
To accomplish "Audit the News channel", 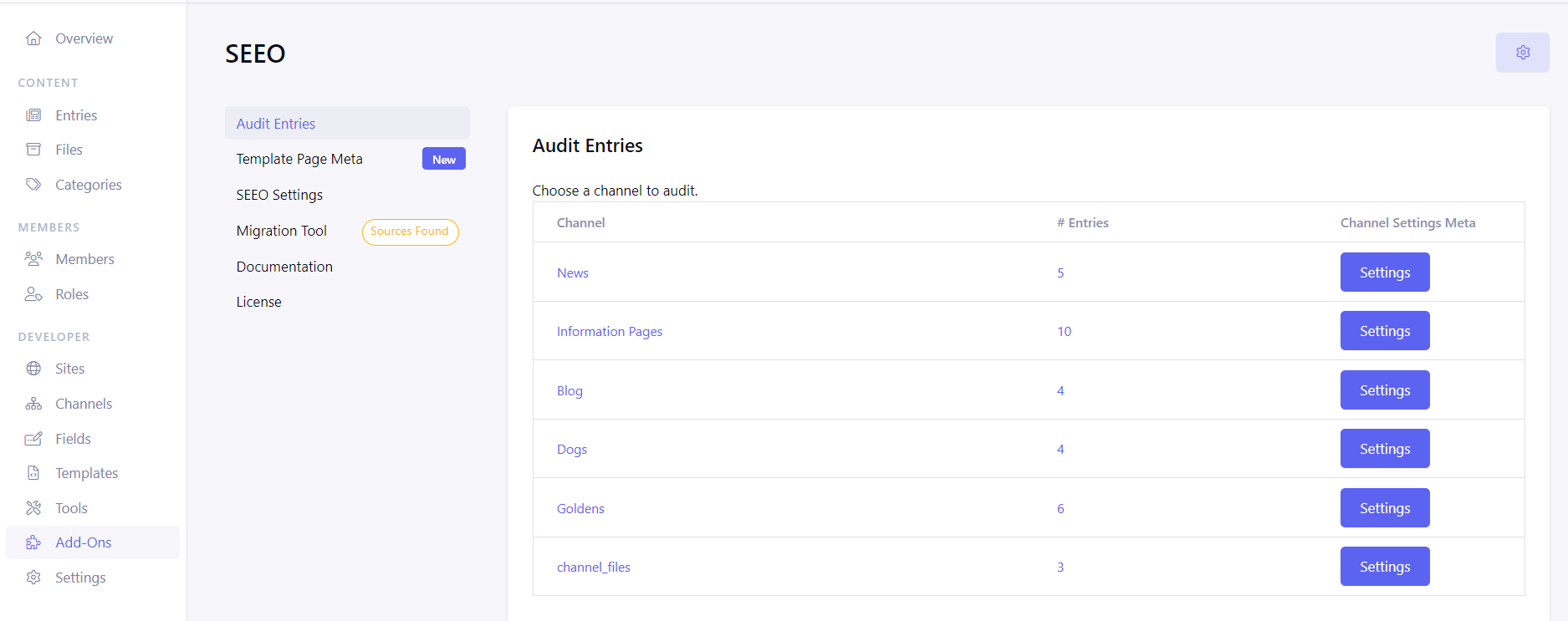I will pos(573,272).
